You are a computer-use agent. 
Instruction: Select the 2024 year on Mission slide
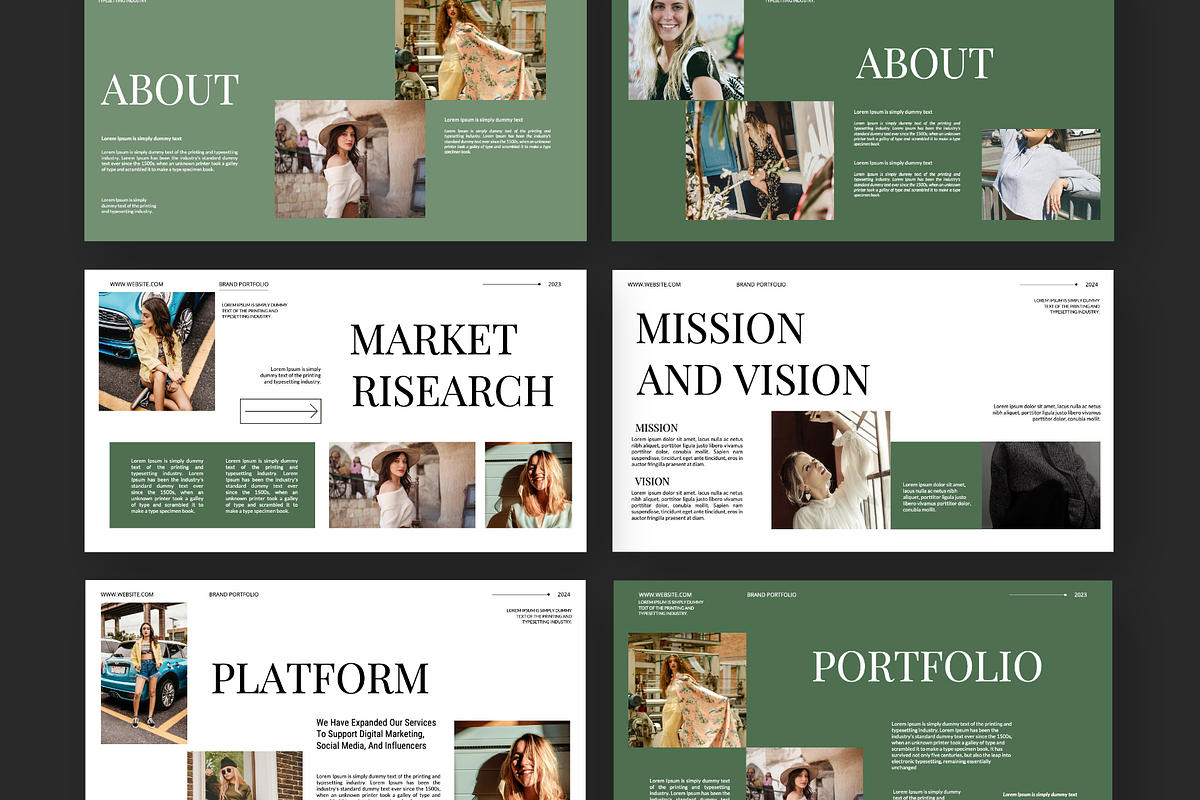[1092, 284]
